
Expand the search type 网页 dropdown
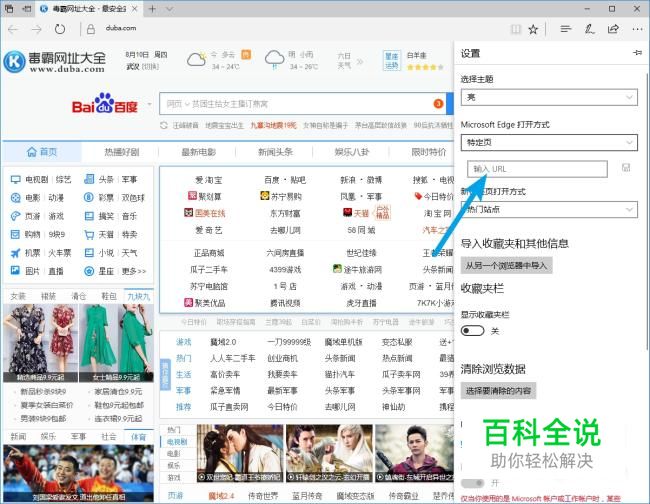[x=178, y=104]
